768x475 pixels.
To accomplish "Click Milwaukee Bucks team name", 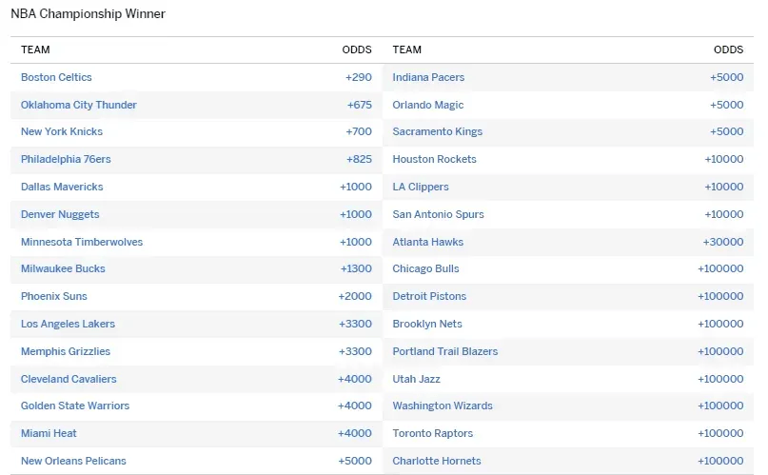I will [63, 269].
